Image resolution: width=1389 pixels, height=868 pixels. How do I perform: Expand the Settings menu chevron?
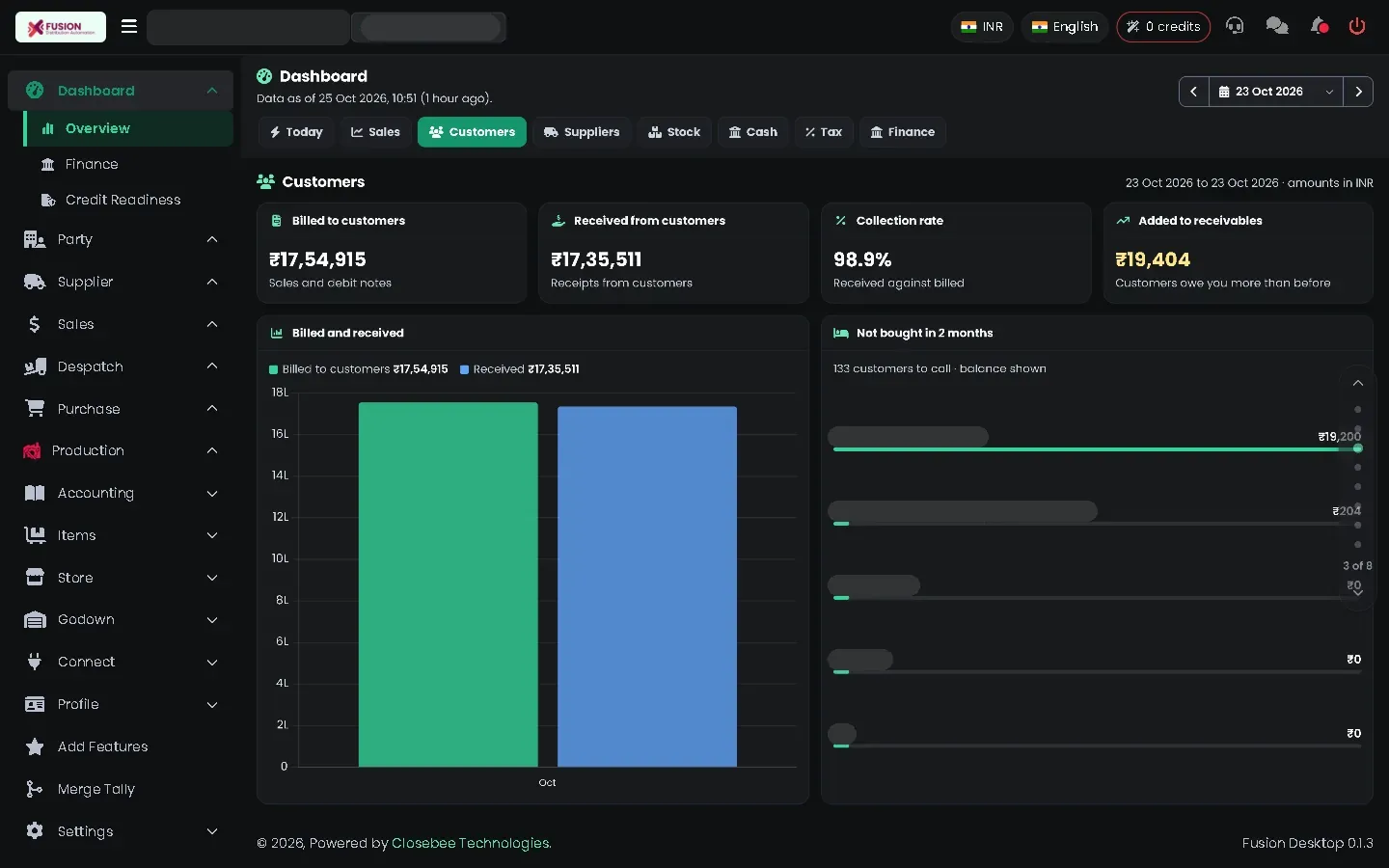(x=212, y=830)
